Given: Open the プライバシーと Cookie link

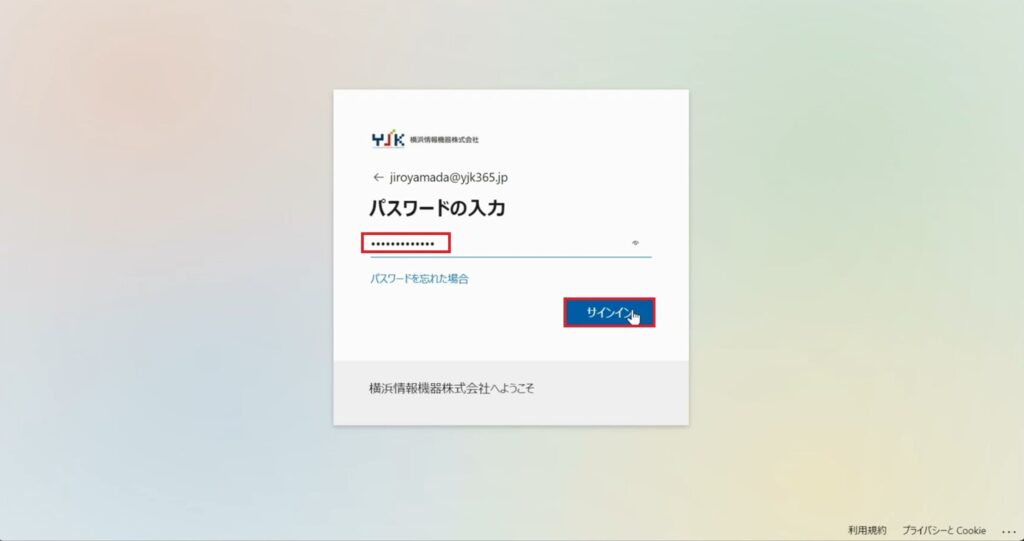Looking at the screenshot, I should [944, 531].
